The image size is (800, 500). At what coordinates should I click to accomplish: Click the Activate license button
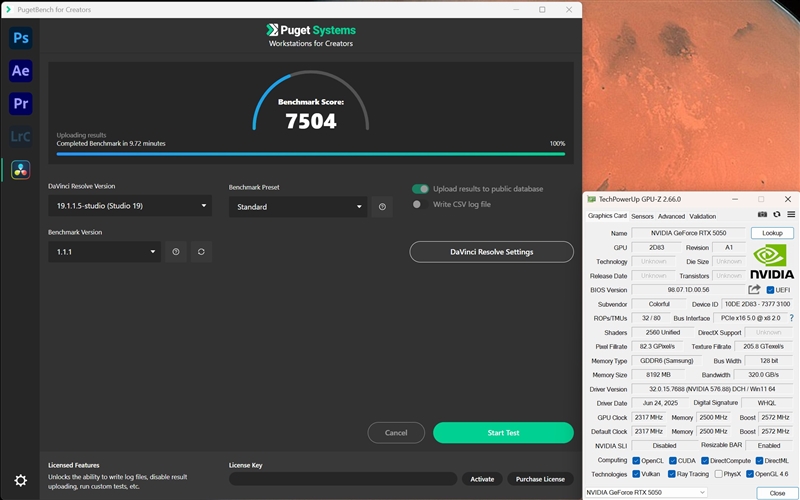click(x=482, y=479)
